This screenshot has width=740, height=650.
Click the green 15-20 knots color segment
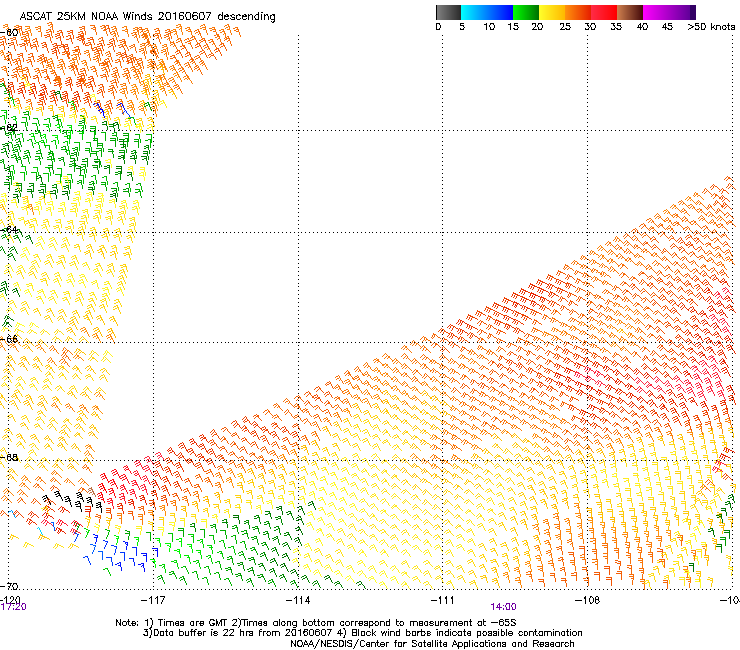(526, 12)
